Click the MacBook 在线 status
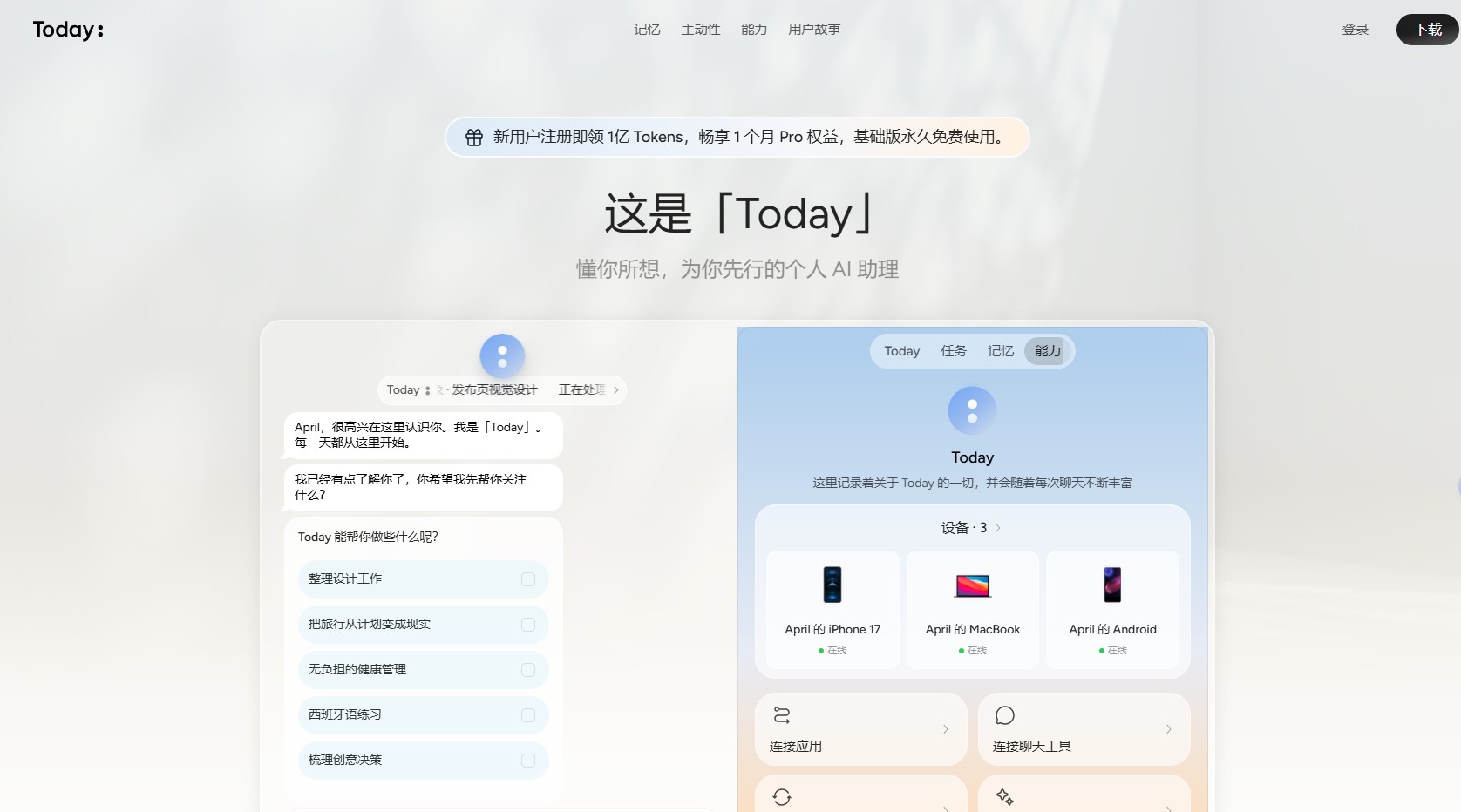 click(973, 651)
